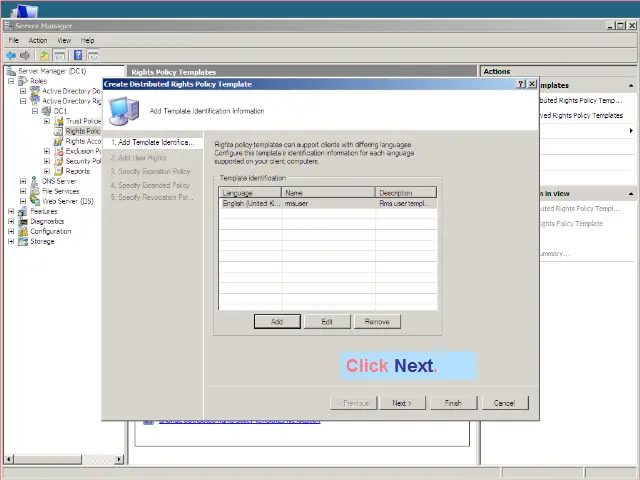Click the Forward arrow toolbar icon
Viewport: 640px width, 480px height.
click(25, 55)
